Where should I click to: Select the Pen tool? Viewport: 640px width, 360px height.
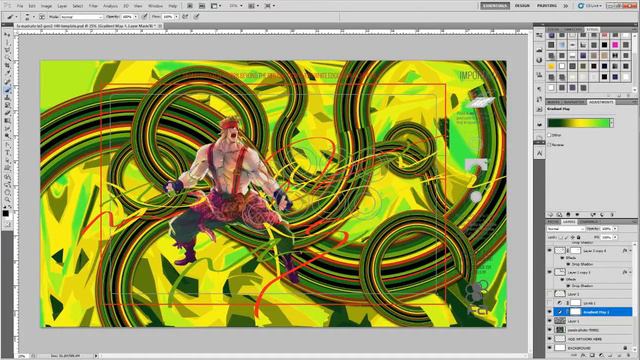[x=7, y=144]
